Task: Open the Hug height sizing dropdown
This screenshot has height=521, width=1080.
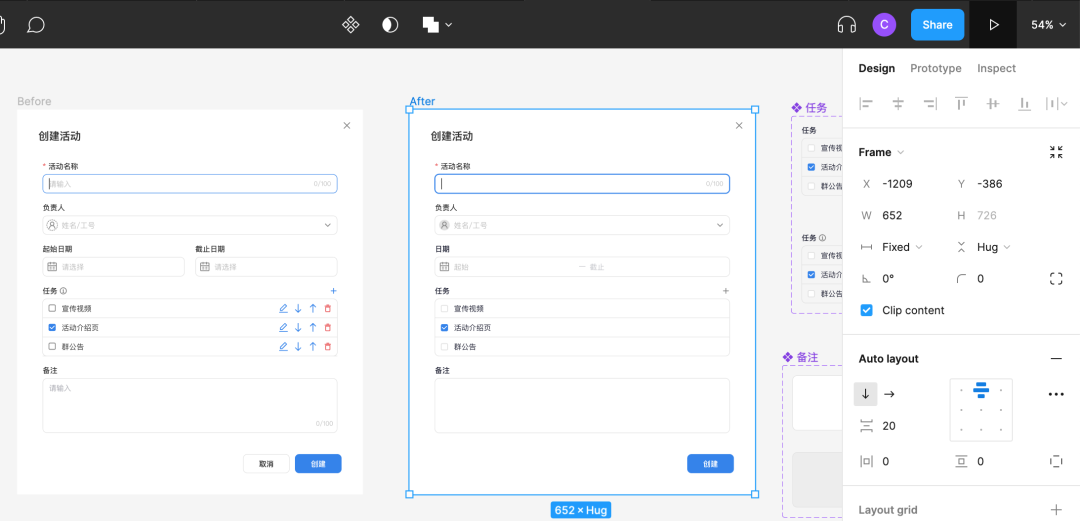Action: [x=993, y=247]
